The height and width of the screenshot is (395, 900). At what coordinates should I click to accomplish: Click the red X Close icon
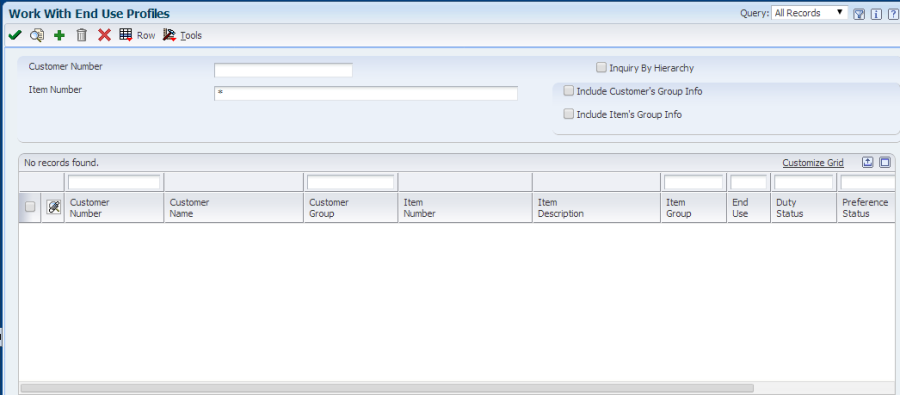tap(104, 36)
